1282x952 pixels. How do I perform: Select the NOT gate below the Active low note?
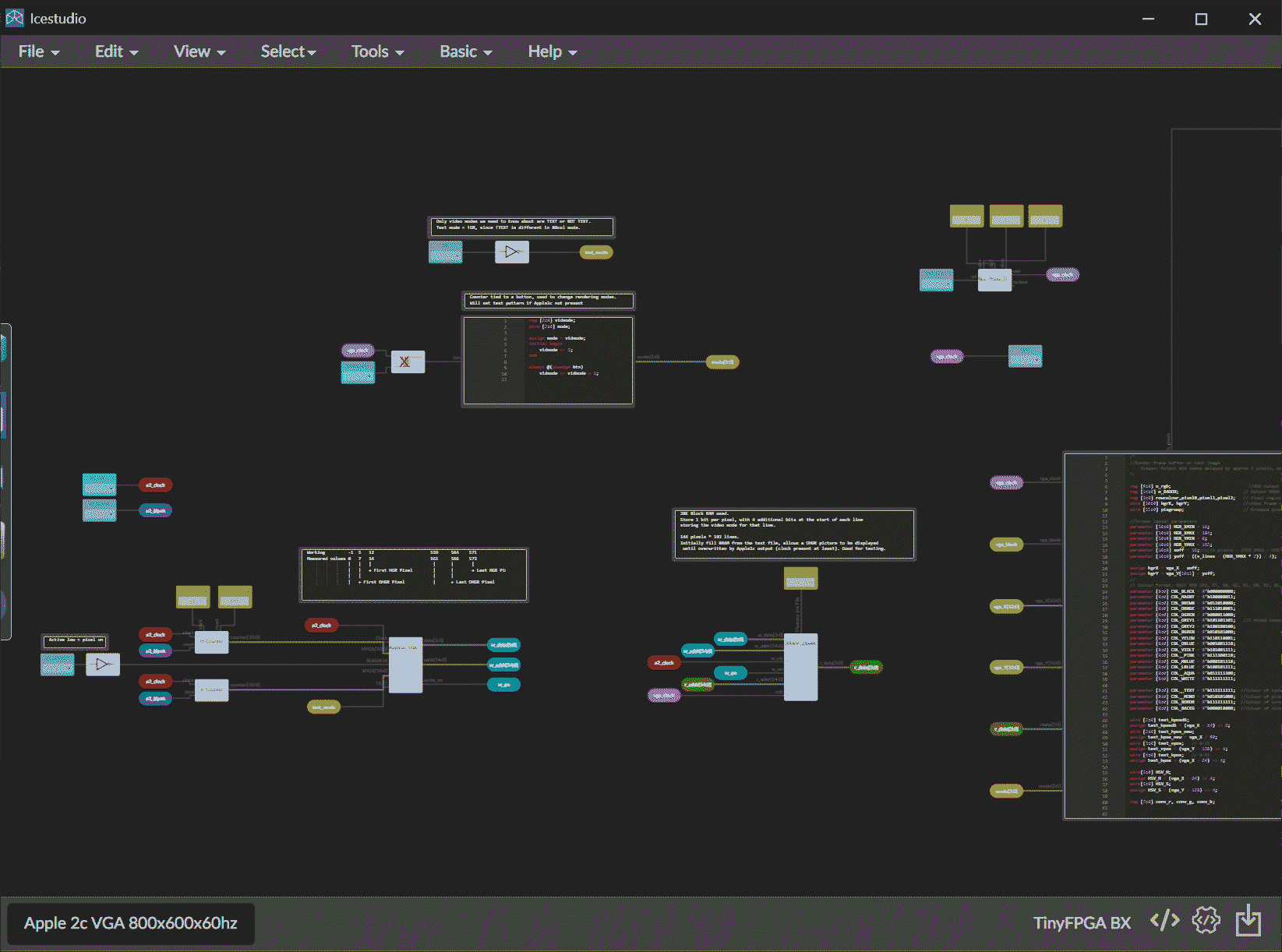pyautogui.click(x=103, y=665)
